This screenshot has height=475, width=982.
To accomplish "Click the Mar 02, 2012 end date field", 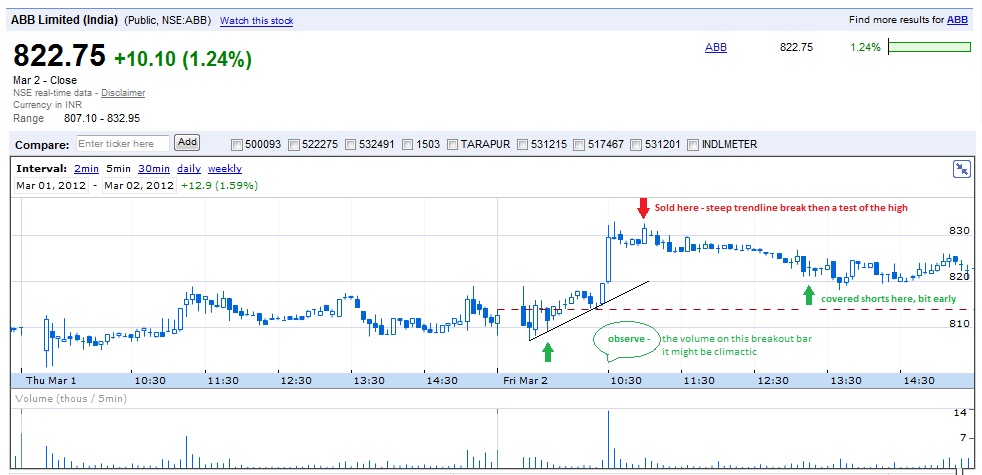I will pos(139,185).
